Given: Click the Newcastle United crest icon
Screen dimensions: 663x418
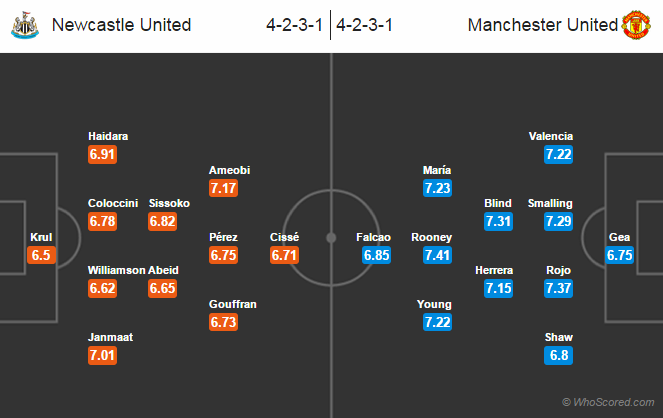Looking at the screenshot, I should 25,25.
